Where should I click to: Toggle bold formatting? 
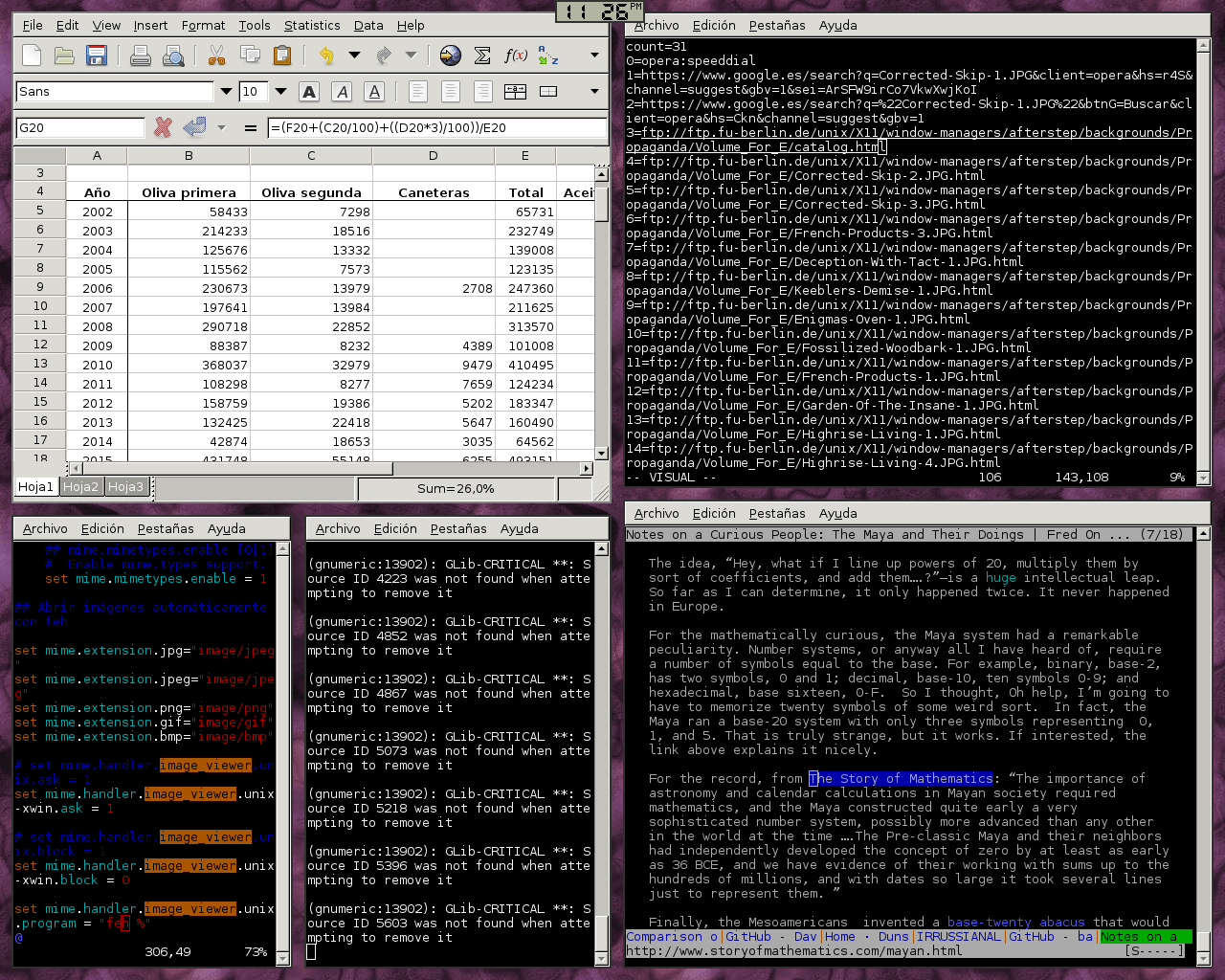(309, 92)
